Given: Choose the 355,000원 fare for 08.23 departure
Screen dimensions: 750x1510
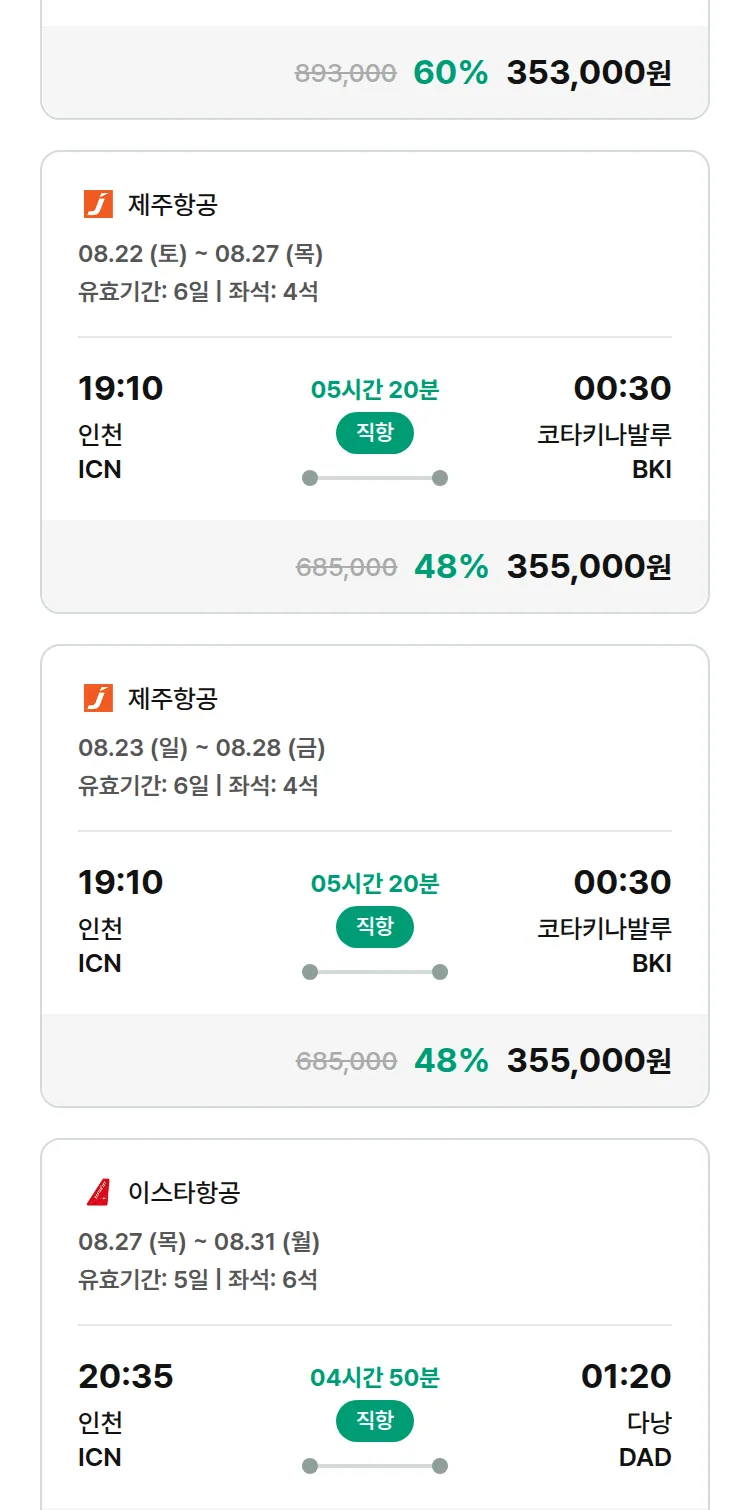Looking at the screenshot, I should click(589, 1061).
